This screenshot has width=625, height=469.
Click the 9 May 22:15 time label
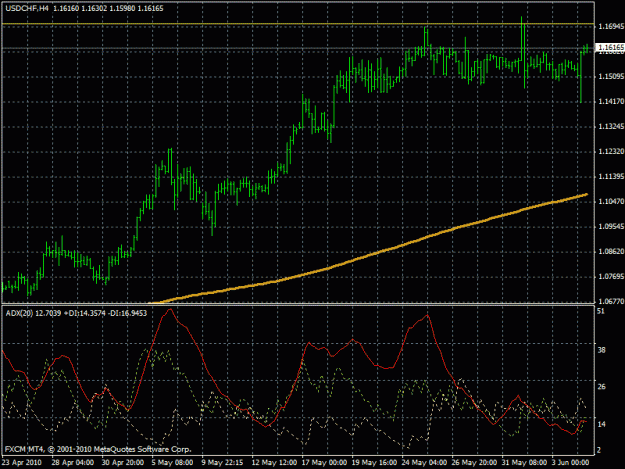click(222, 463)
